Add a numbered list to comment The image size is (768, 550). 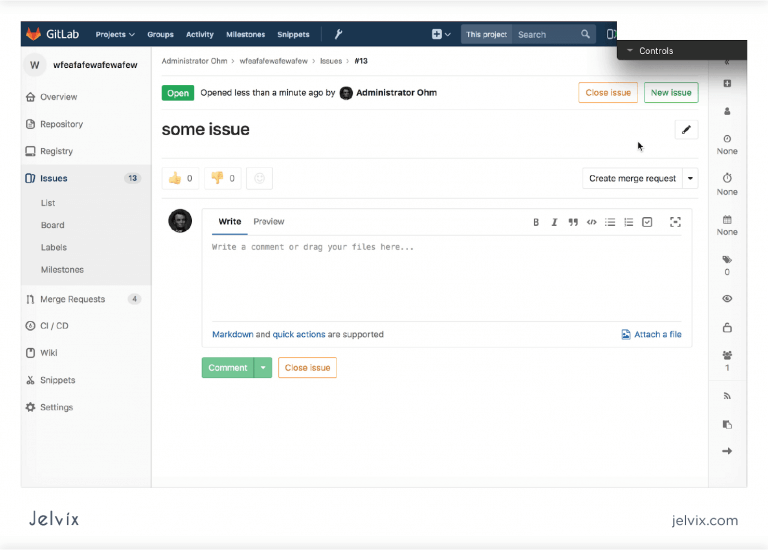[628, 222]
